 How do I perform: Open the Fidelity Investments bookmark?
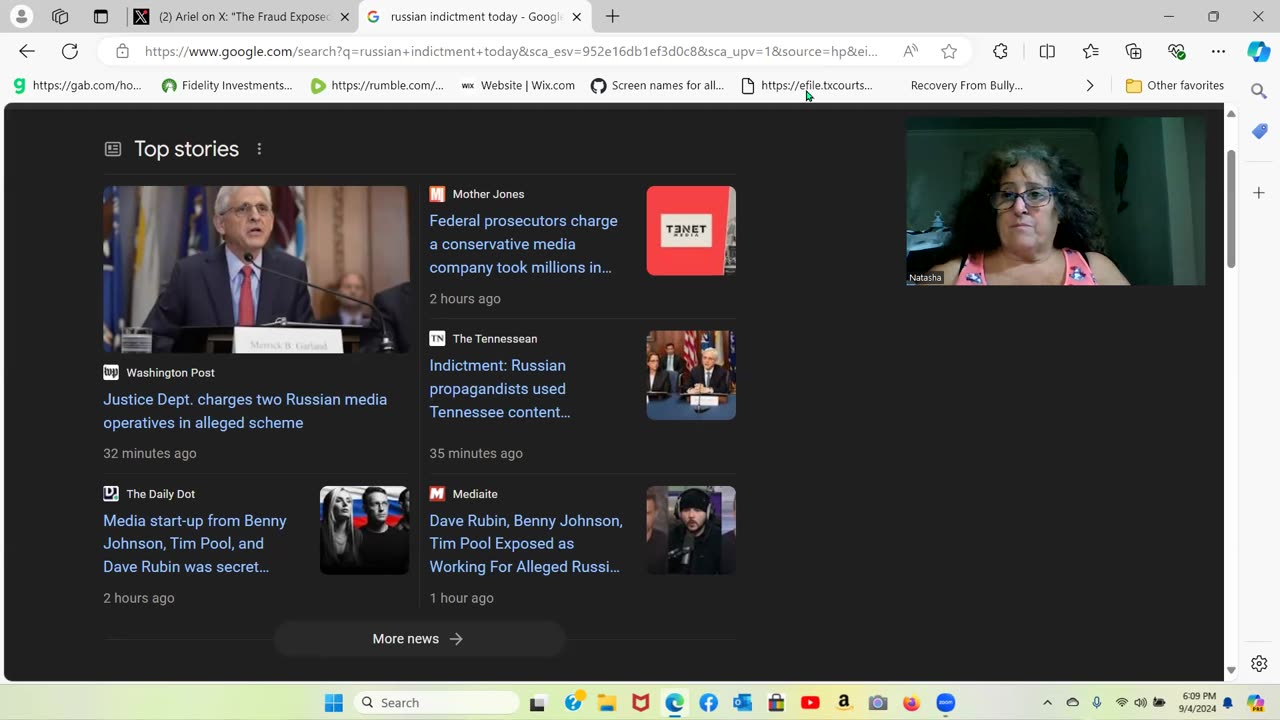click(x=227, y=86)
